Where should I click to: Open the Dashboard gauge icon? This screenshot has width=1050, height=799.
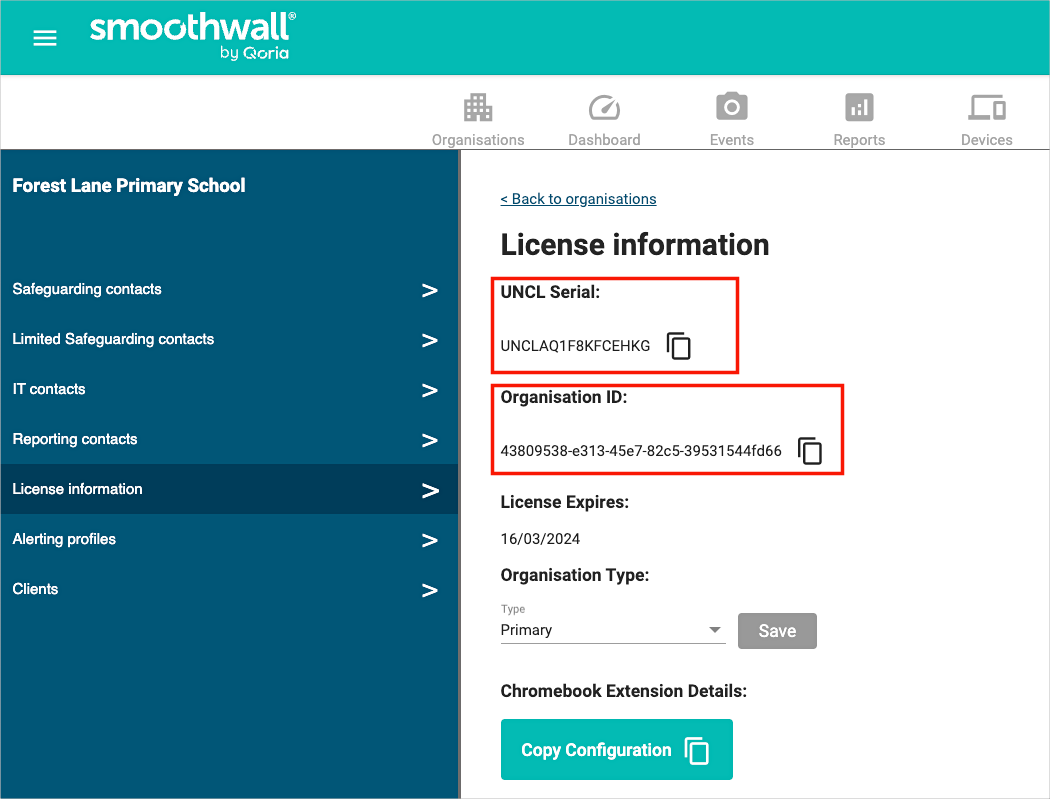604,108
